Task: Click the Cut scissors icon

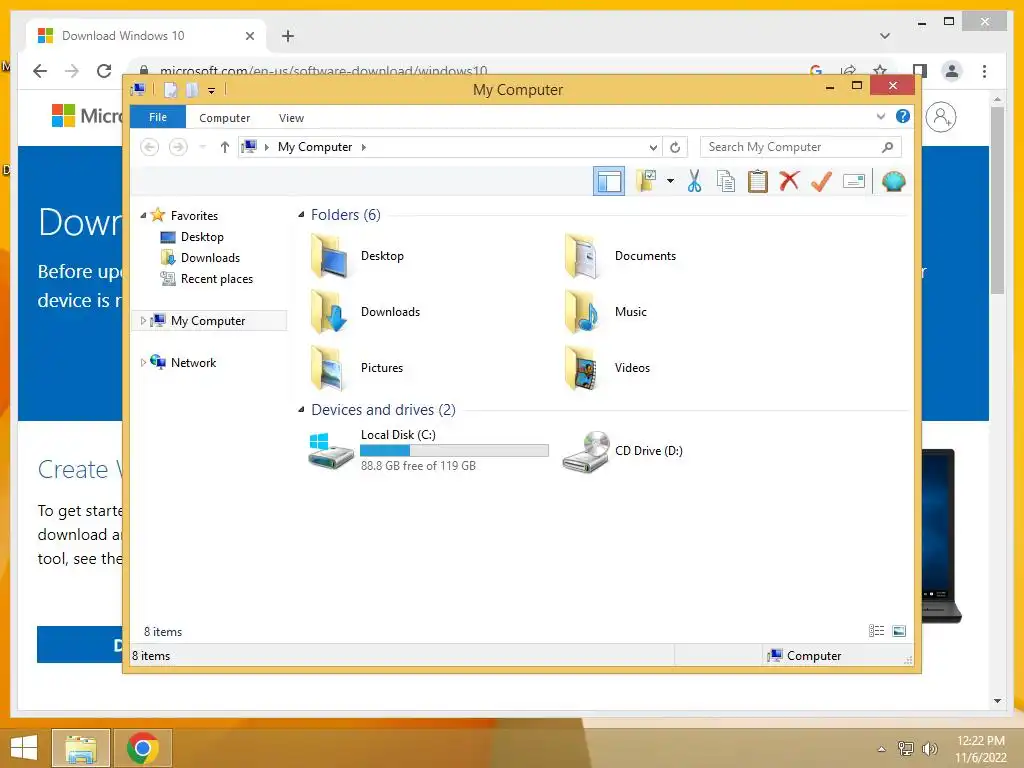Action: point(694,181)
